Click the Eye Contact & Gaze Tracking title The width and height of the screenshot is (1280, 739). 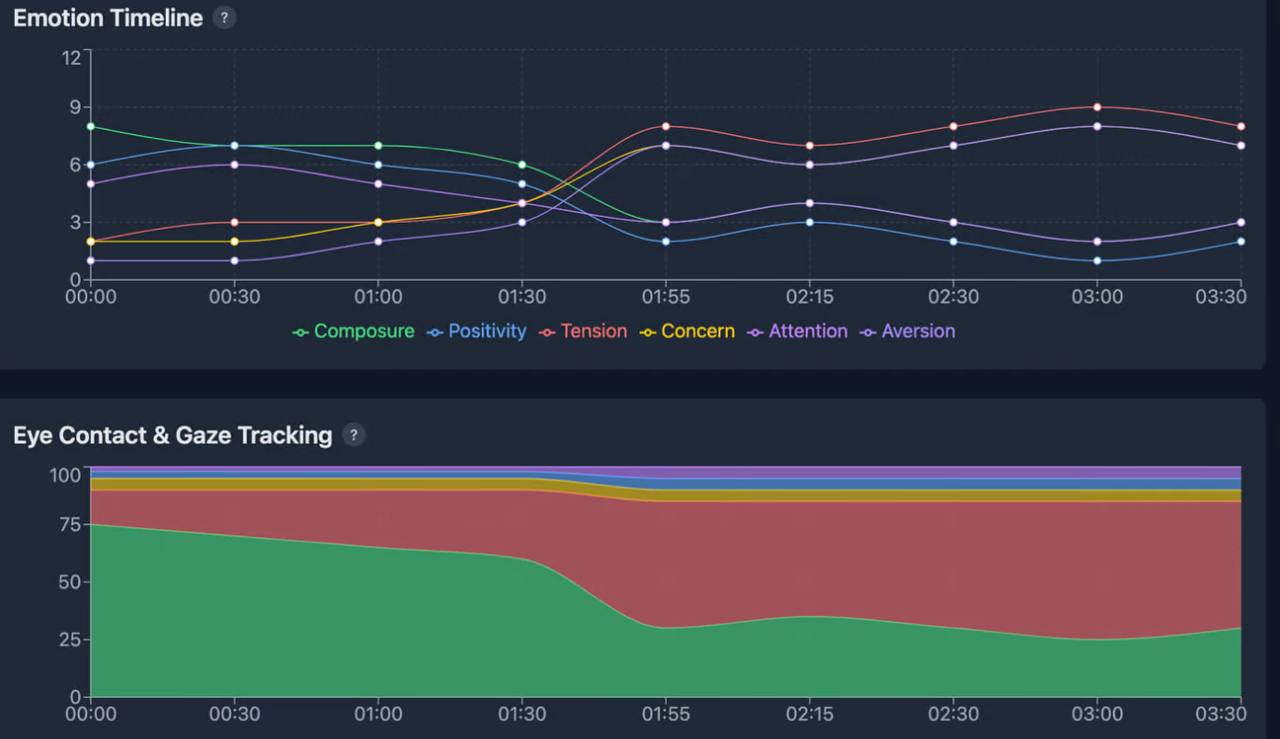(172, 435)
